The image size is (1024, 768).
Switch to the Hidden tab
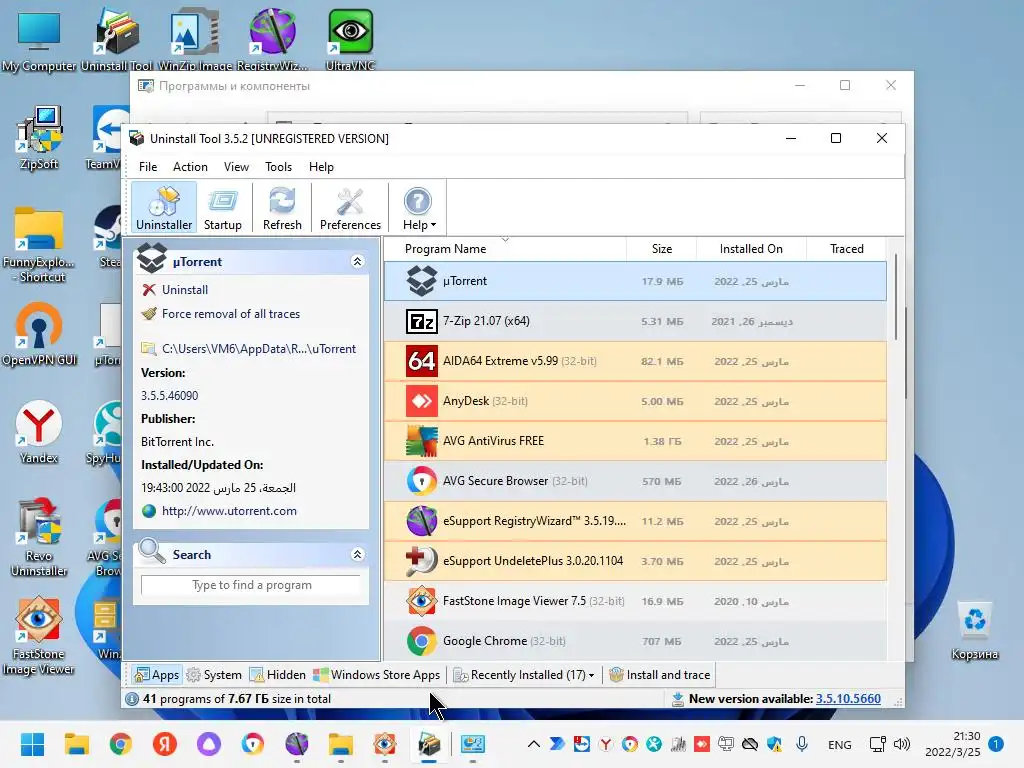(278, 675)
